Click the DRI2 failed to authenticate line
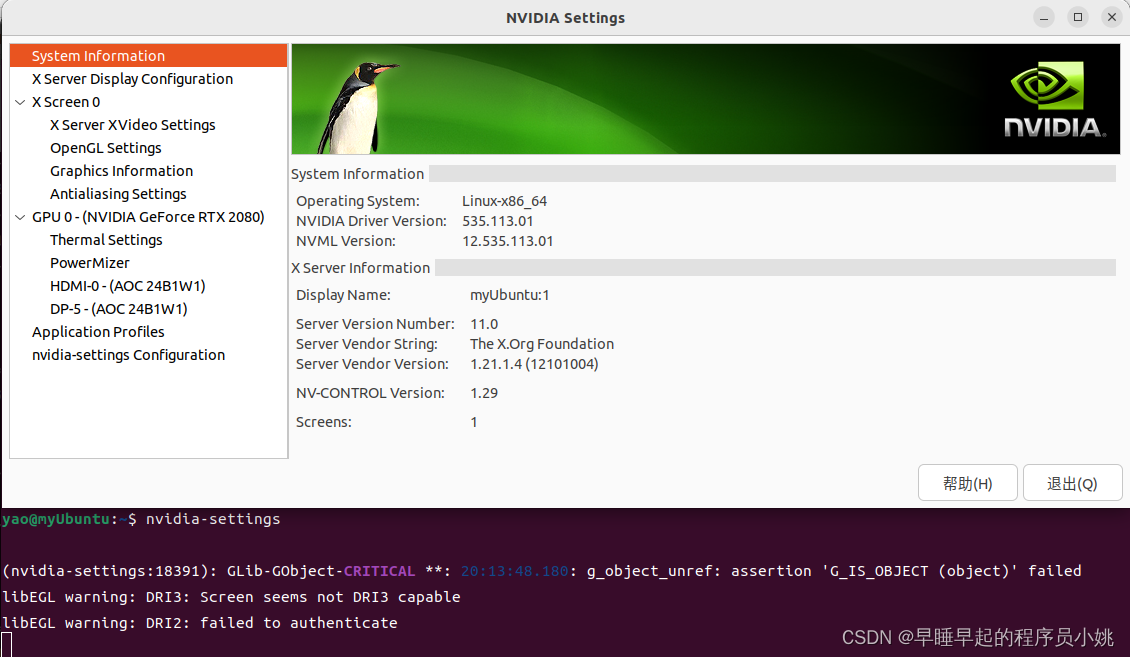Screen dimensions: 1130x657 [x=200, y=623]
